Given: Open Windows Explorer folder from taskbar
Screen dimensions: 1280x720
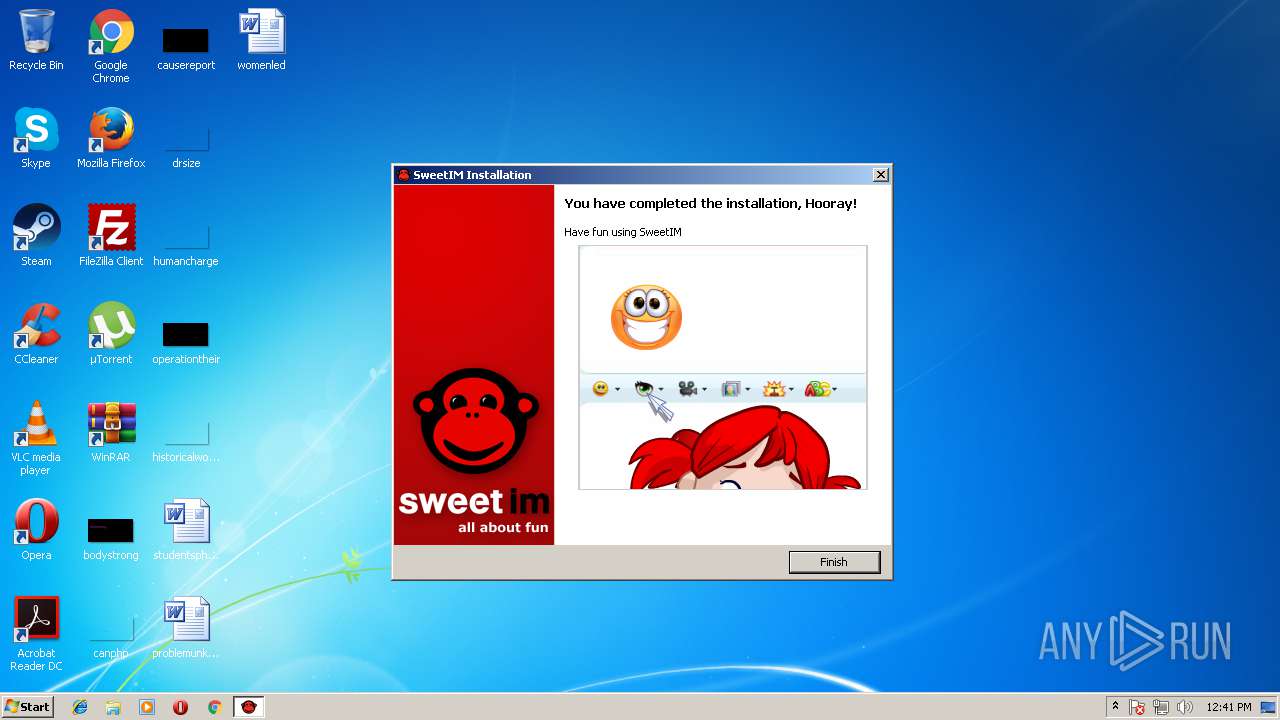Looking at the screenshot, I should [113, 707].
